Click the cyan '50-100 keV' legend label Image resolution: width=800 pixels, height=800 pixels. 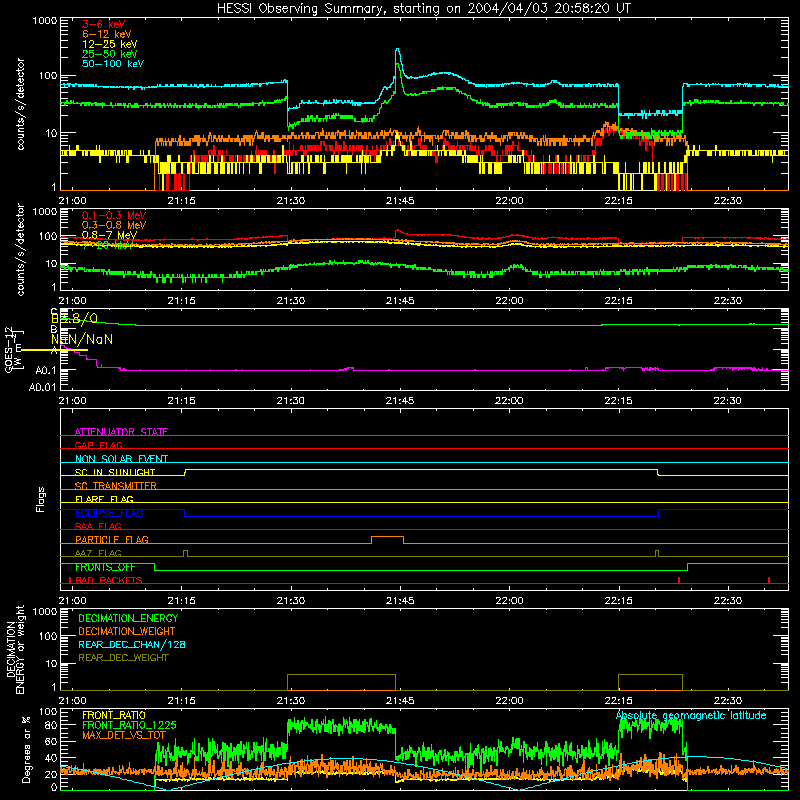click(x=113, y=64)
